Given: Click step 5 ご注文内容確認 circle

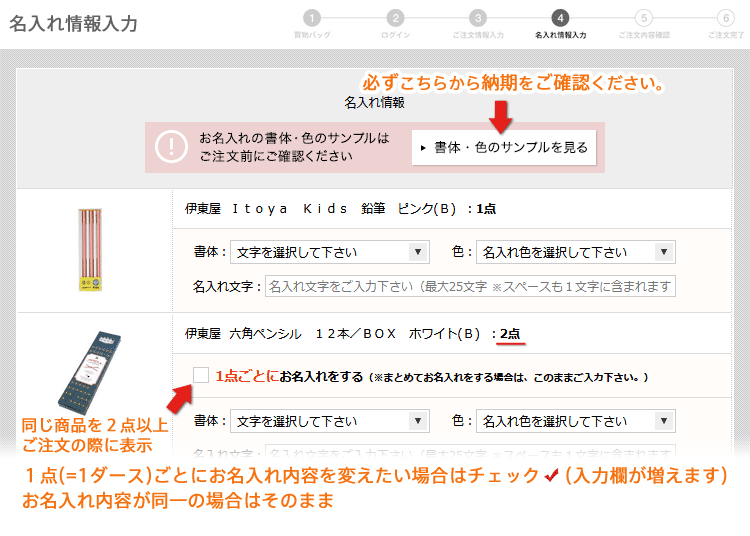Looking at the screenshot, I should point(644,18).
